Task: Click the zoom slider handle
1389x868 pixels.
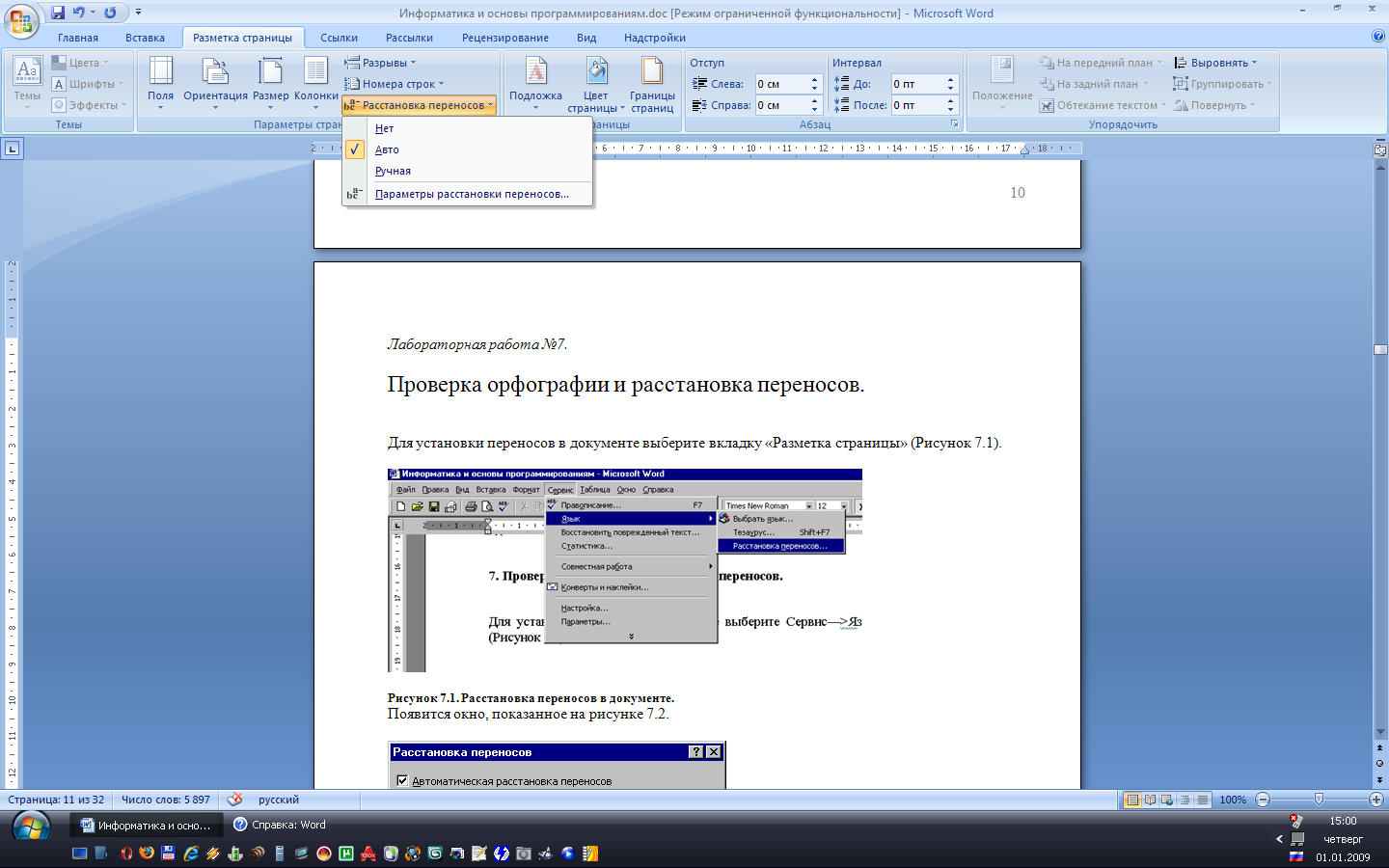Action: (x=1319, y=800)
